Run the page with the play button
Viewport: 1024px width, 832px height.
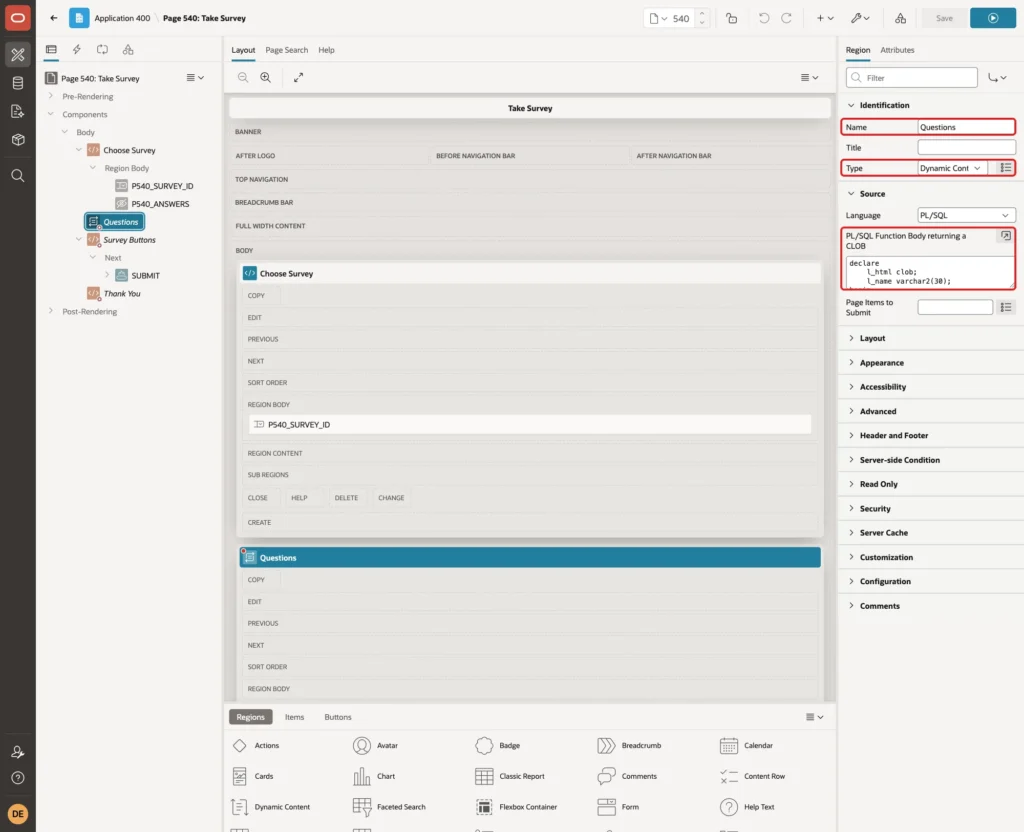pos(993,18)
